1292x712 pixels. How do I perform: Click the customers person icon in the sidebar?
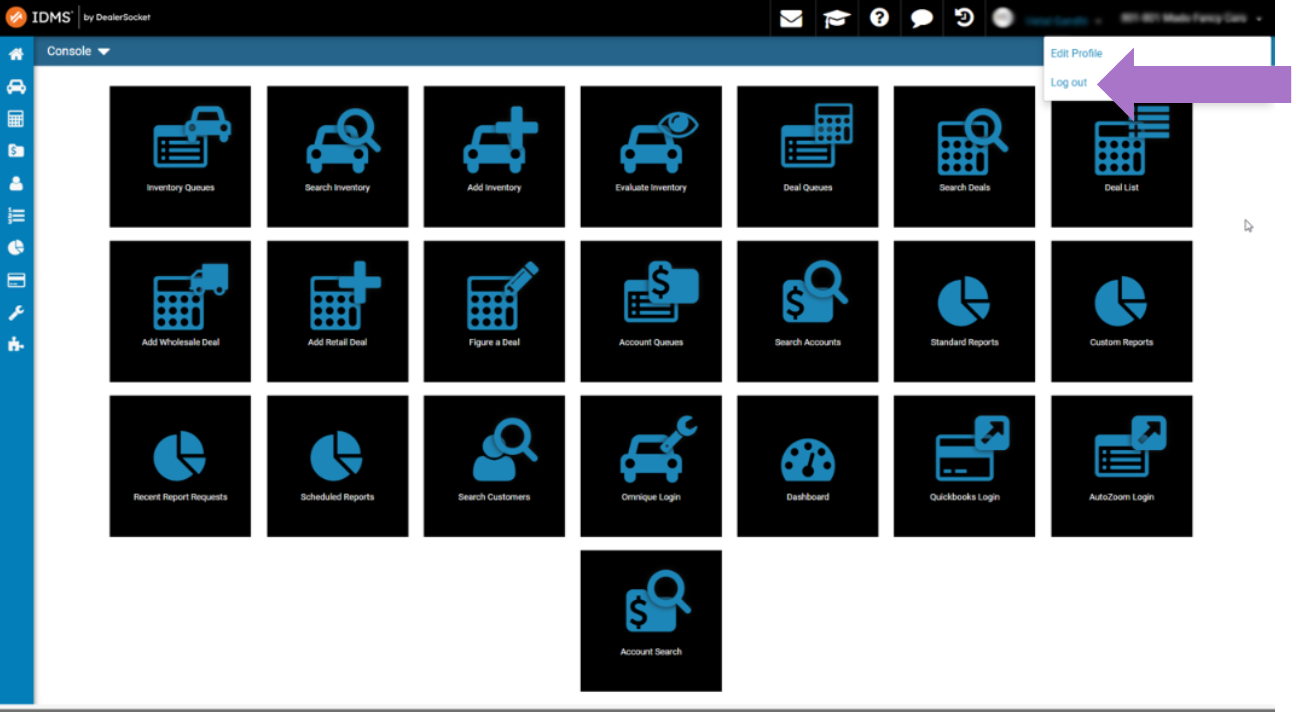14,182
